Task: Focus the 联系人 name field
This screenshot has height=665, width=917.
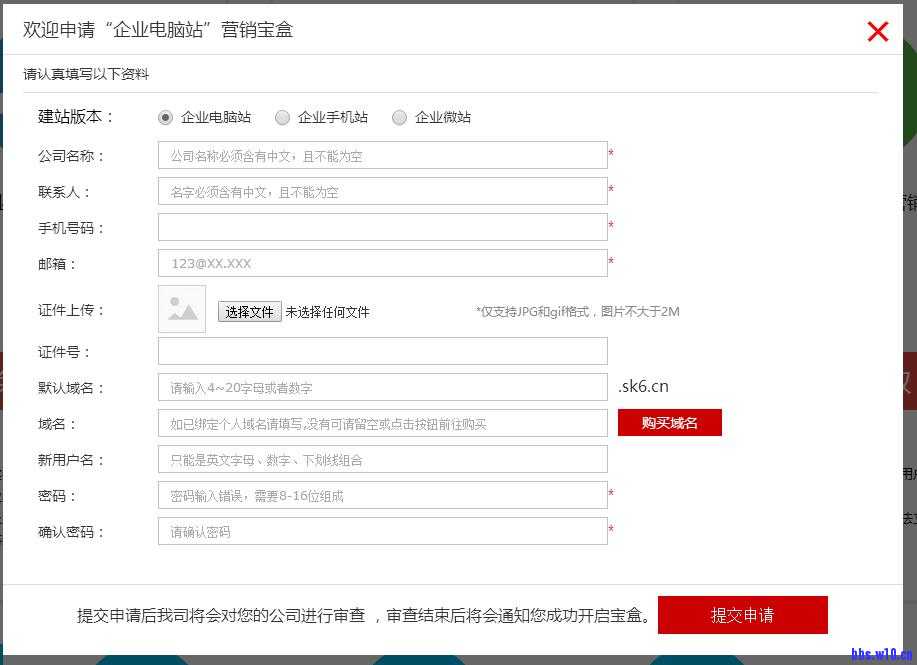Action: tap(382, 192)
